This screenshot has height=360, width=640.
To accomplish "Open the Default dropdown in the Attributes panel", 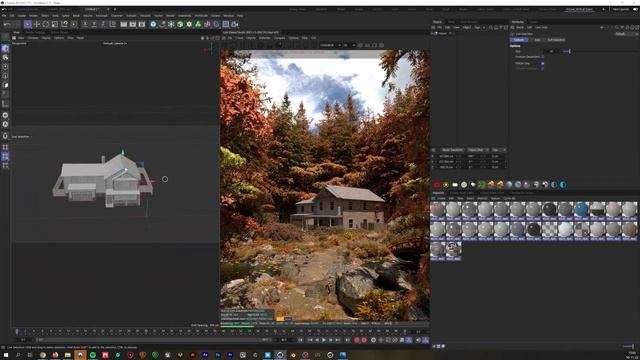I will 626,34.
